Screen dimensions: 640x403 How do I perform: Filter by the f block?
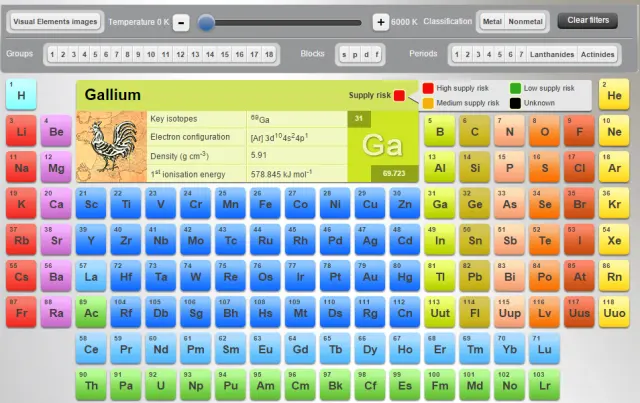tap(377, 54)
